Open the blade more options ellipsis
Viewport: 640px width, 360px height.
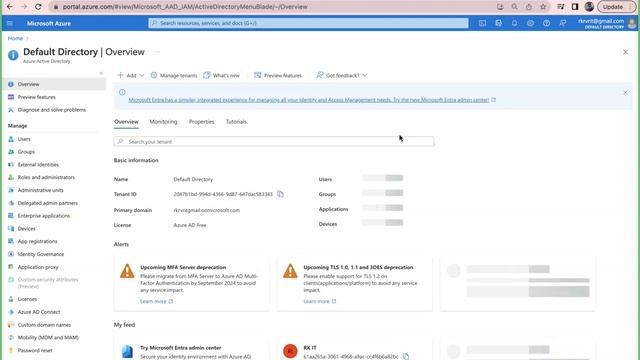157,52
